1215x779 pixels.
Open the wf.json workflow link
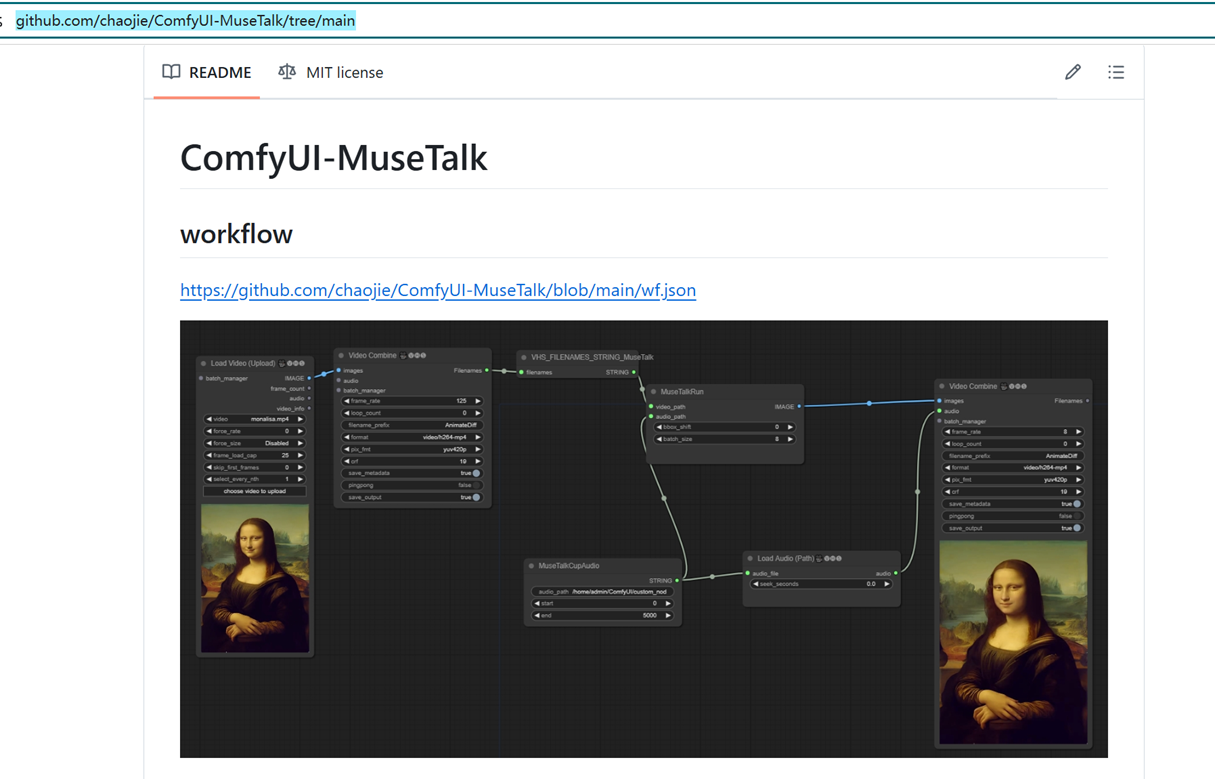pyautogui.click(x=437, y=290)
